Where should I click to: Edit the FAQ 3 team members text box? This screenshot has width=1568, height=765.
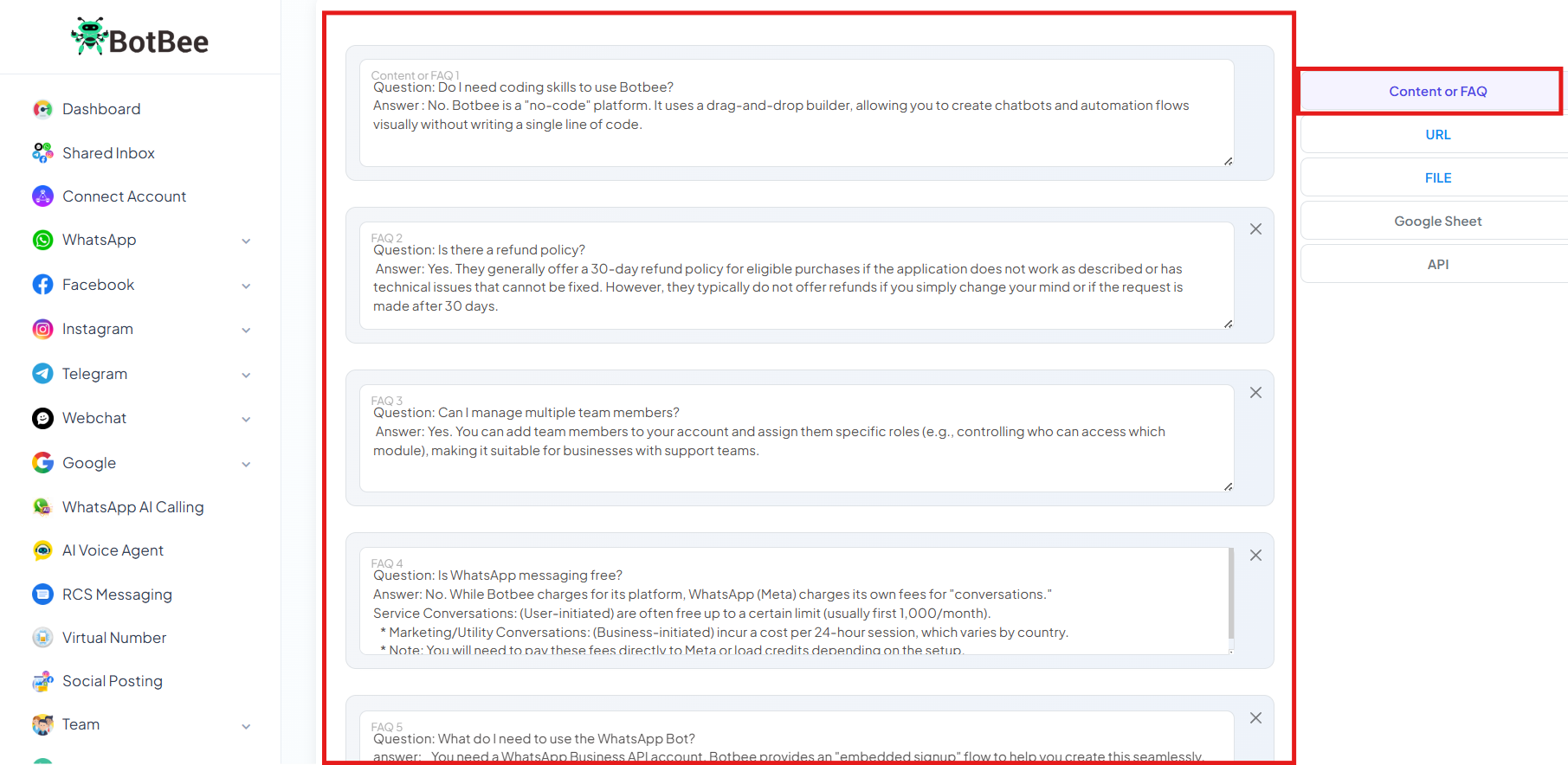pos(797,438)
